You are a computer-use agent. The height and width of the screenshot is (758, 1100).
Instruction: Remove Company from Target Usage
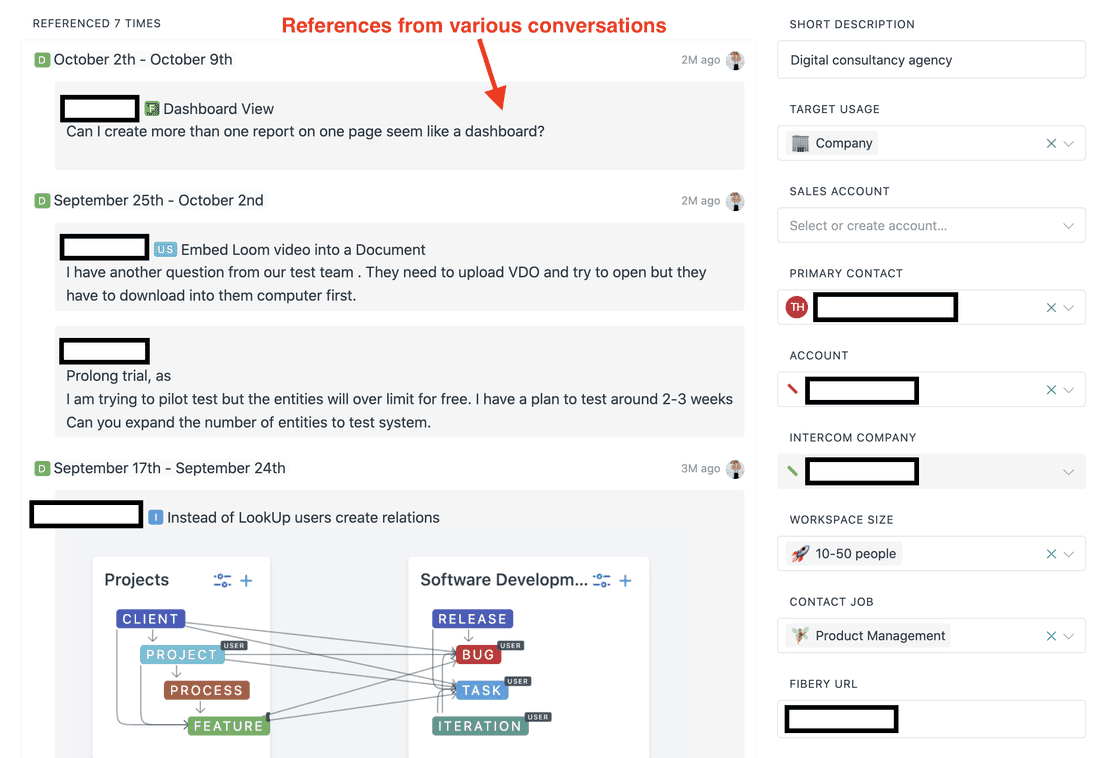pyautogui.click(x=1051, y=143)
